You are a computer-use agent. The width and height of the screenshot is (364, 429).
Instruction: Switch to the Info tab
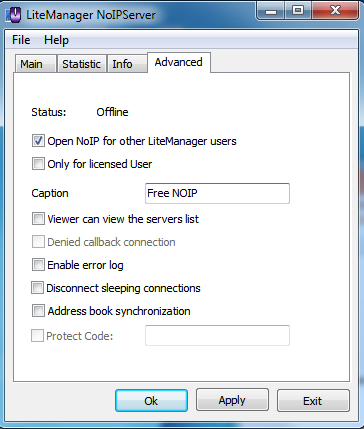(127, 64)
